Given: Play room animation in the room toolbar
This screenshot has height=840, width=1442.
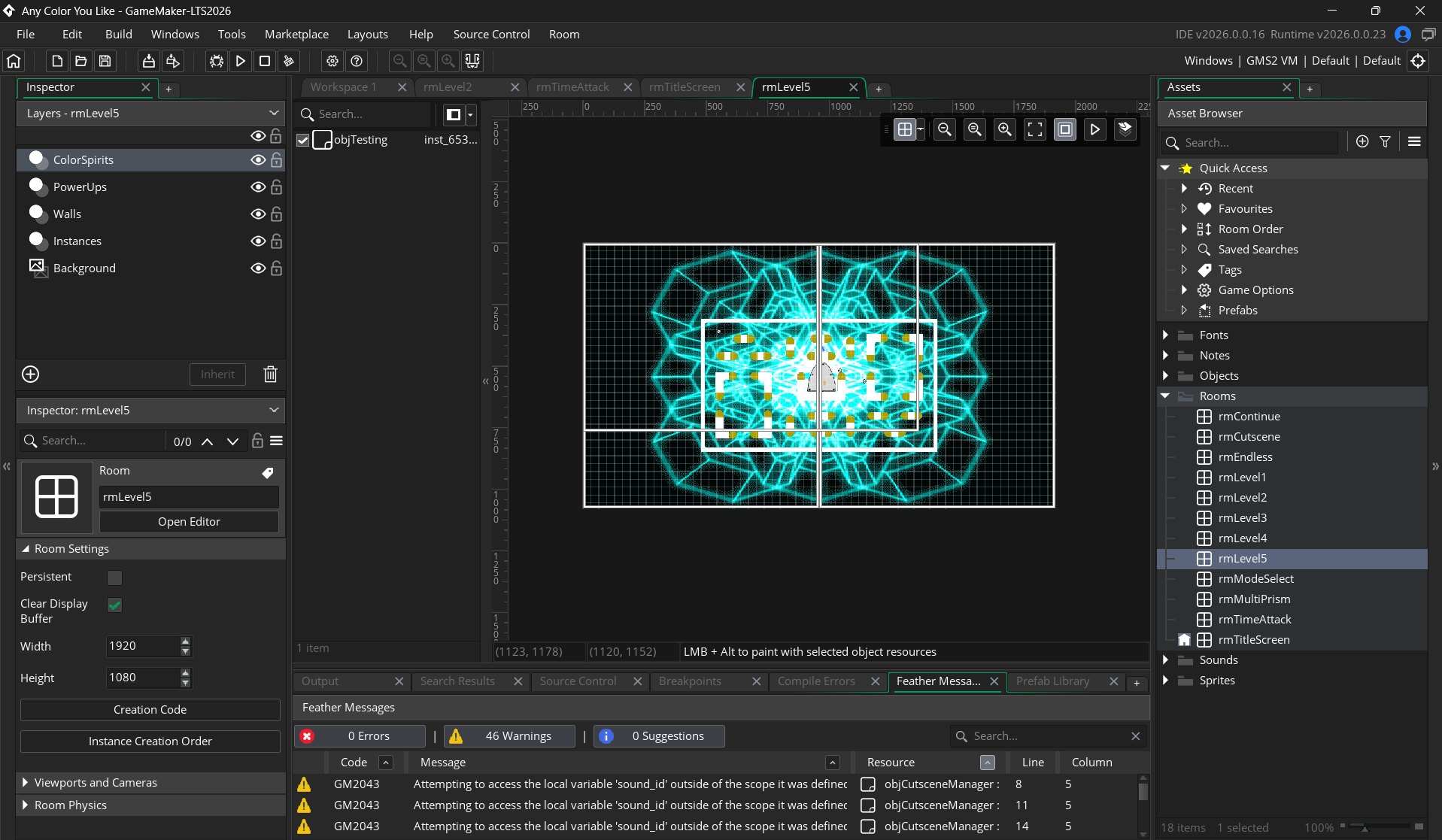Looking at the screenshot, I should point(1095,129).
